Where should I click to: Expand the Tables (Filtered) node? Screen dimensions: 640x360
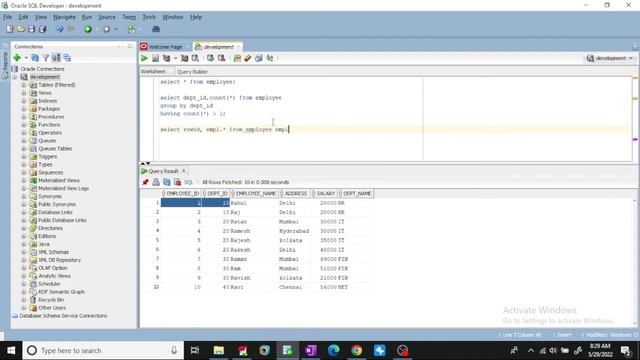click(x=24, y=85)
